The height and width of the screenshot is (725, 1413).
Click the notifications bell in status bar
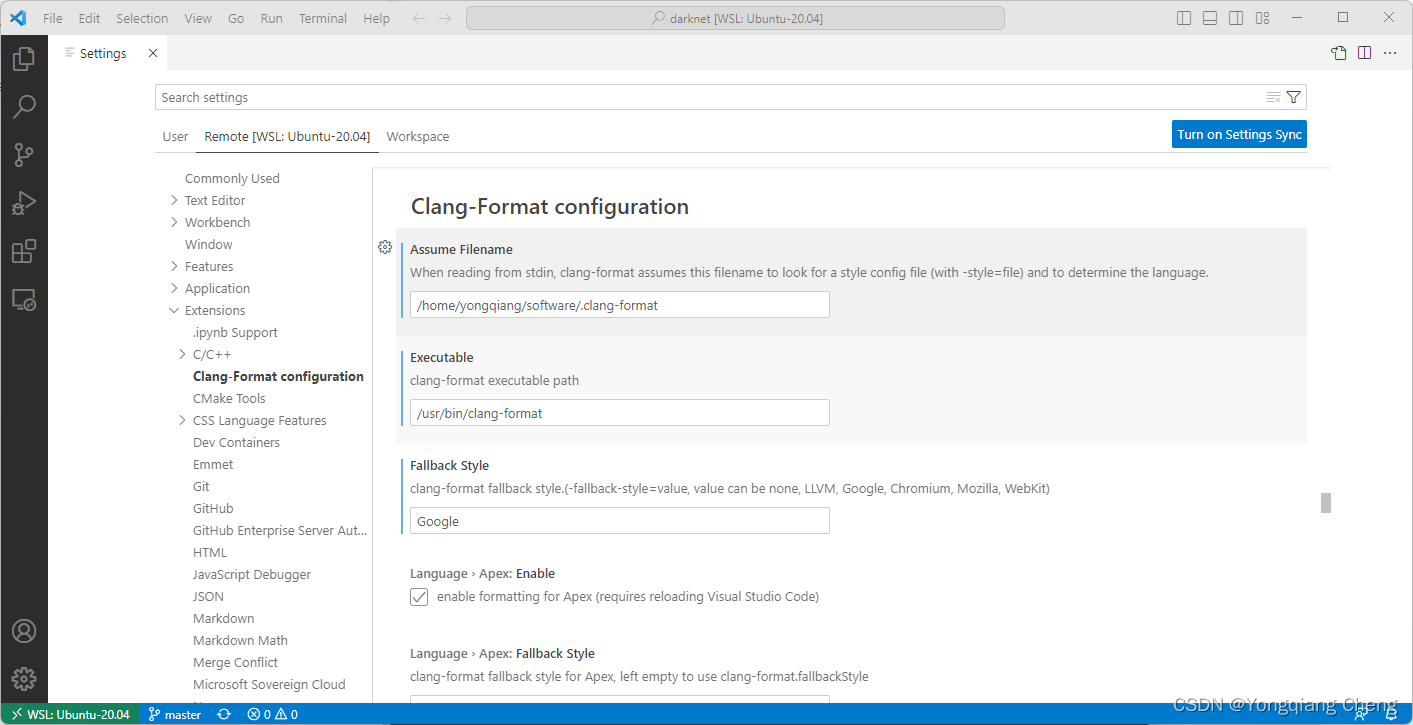click(x=1389, y=713)
